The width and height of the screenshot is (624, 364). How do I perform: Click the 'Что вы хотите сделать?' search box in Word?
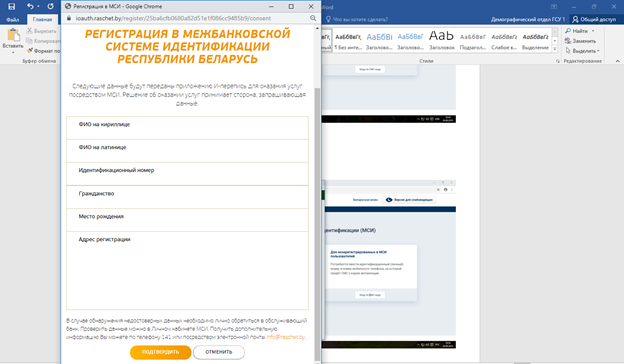tap(360, 19)
